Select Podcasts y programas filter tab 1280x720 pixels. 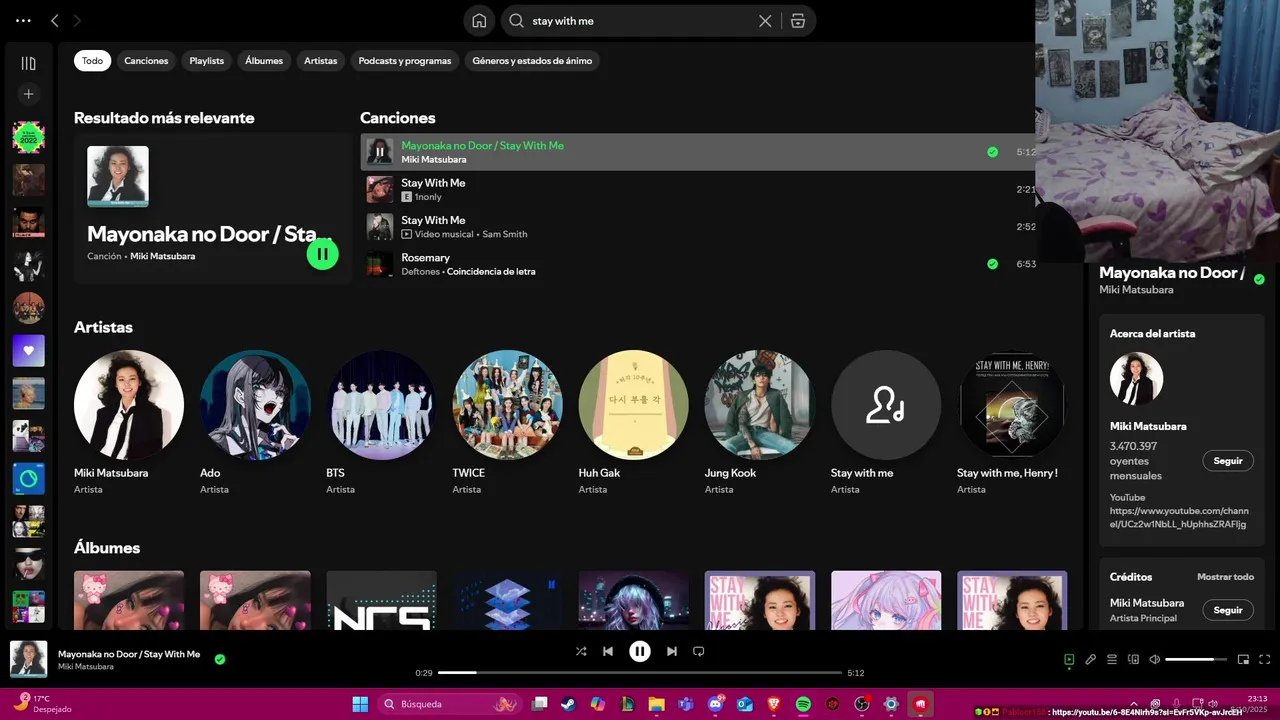pyautogui.click(x=405, y=61)
